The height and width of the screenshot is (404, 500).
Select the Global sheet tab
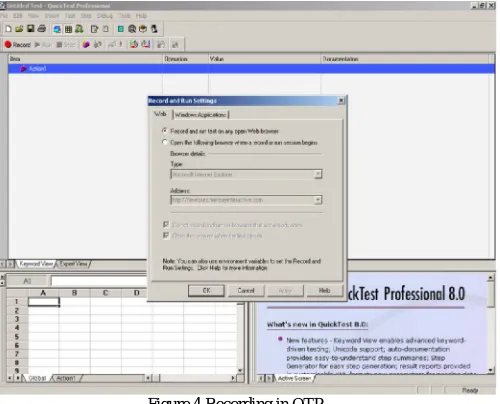point(37,378)
